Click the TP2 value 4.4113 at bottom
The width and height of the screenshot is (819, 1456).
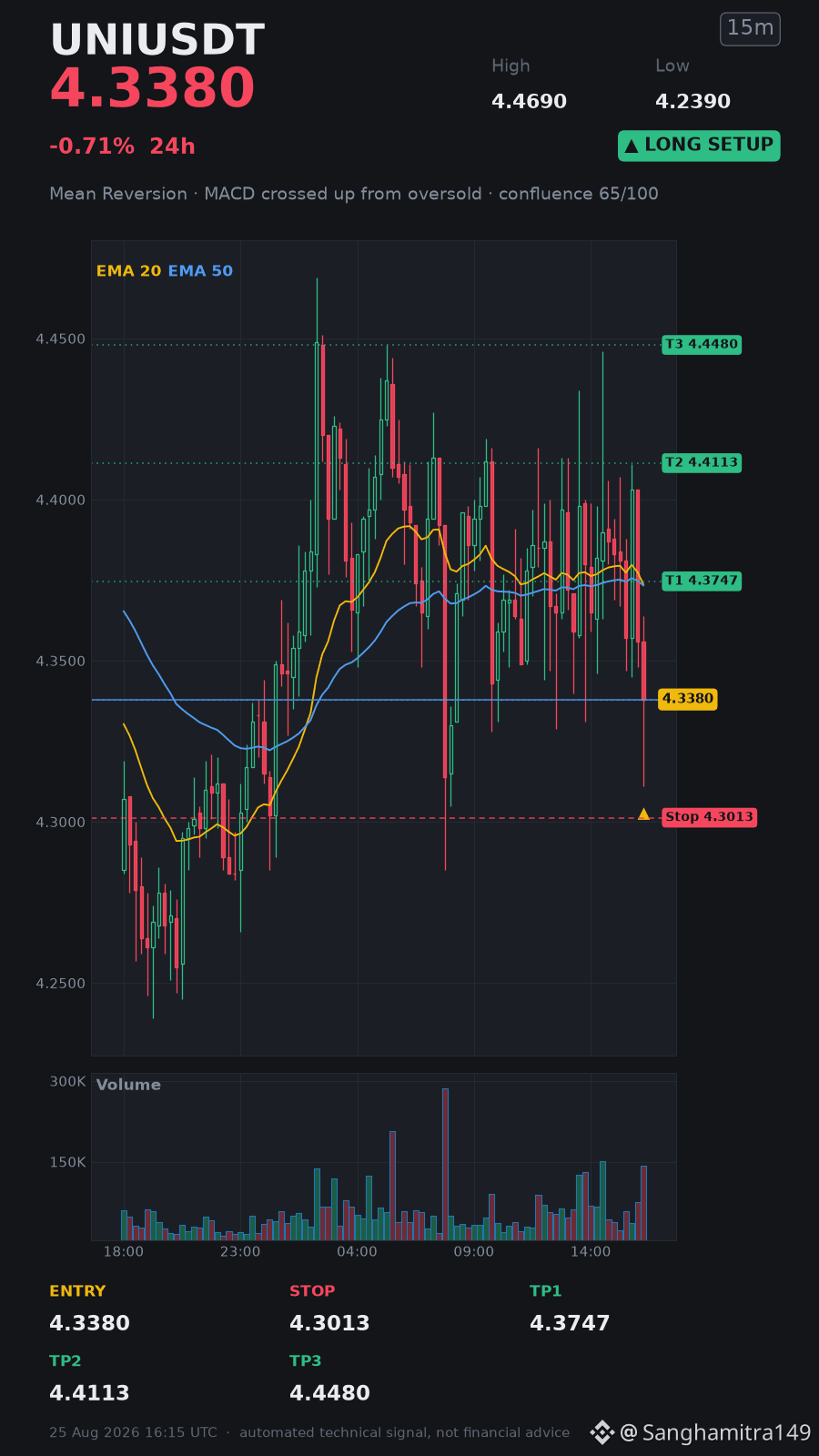coord(89,1393)
